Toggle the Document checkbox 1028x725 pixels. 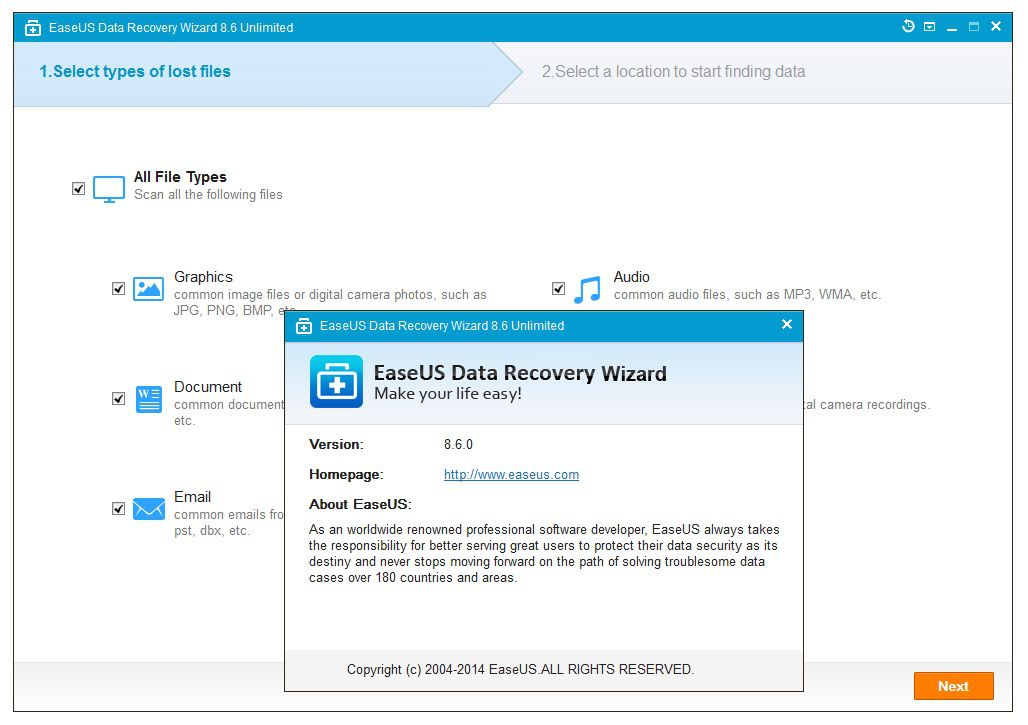(119, 399)
